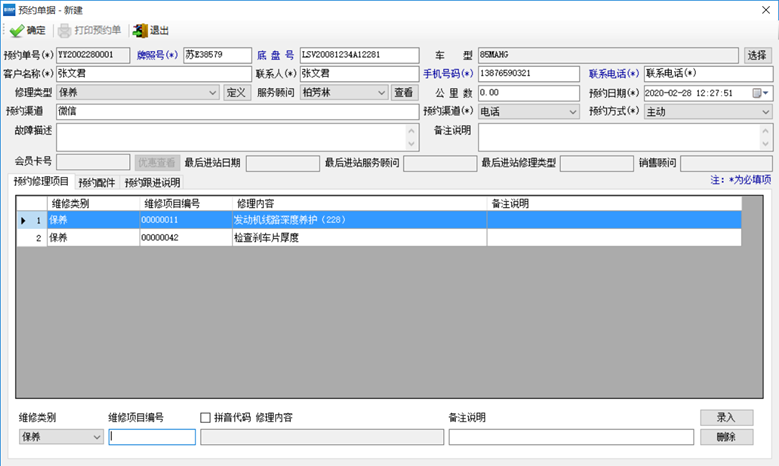
Task: Click the 确定 confirm toolbar icon
Action: coord(16,31)
